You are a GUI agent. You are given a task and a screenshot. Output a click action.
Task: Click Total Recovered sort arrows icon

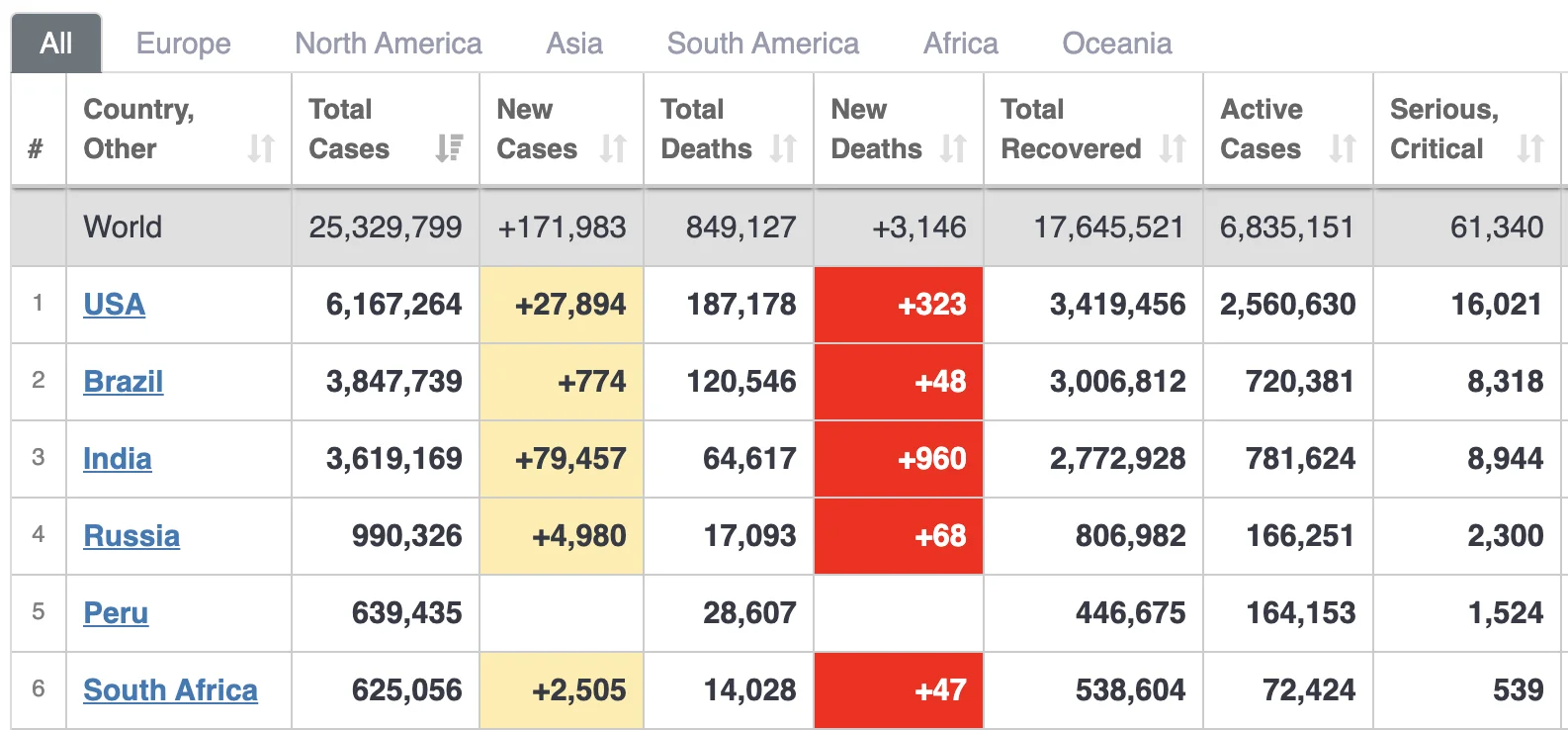coord(1173,148)
